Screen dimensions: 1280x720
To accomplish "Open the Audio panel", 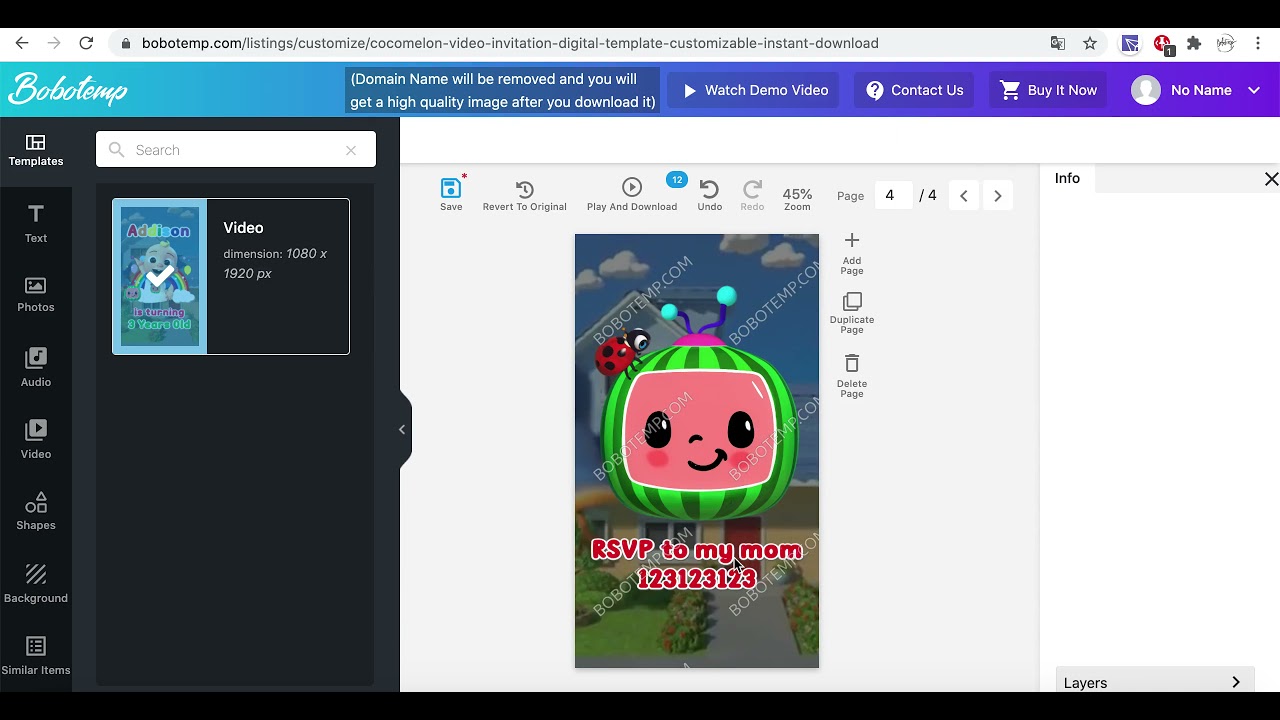I will (x=36, y=368).
